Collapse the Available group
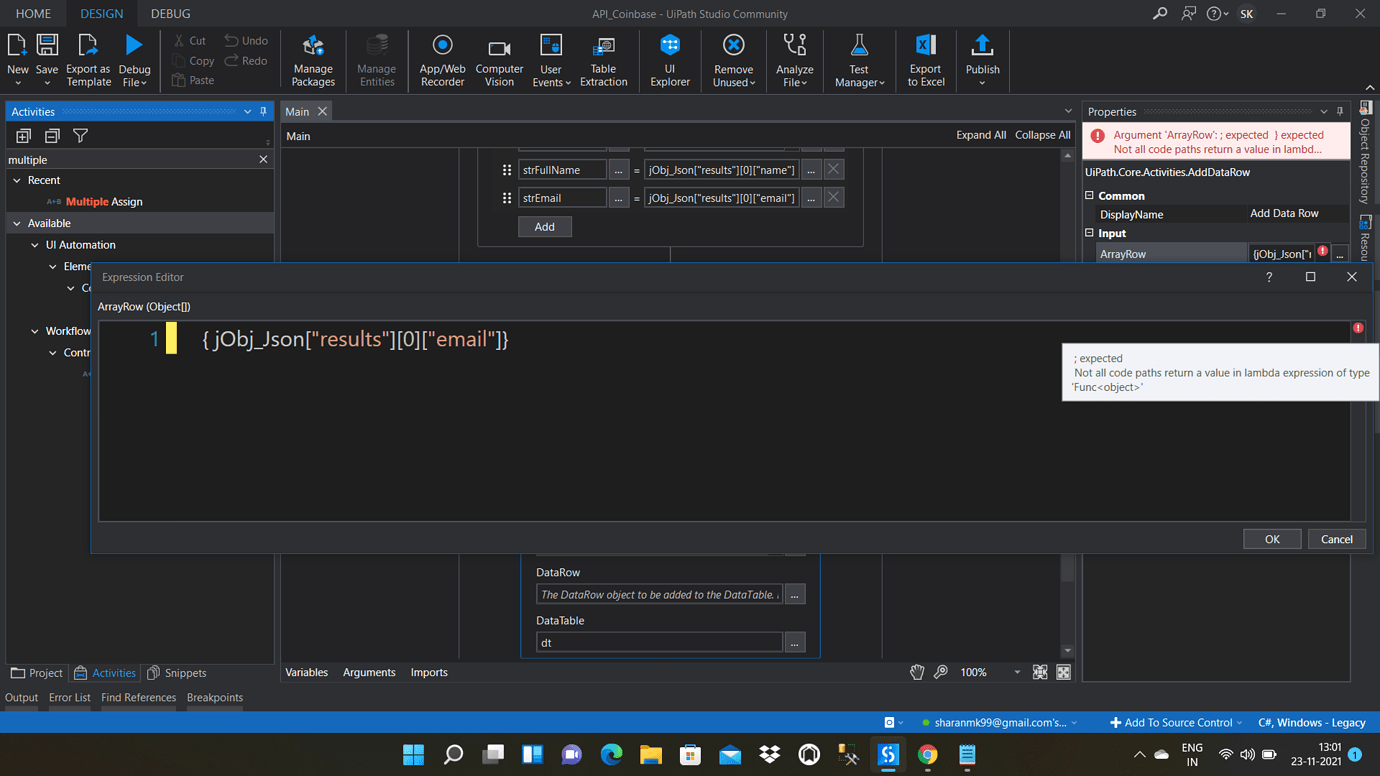 [x=17, y=224]
